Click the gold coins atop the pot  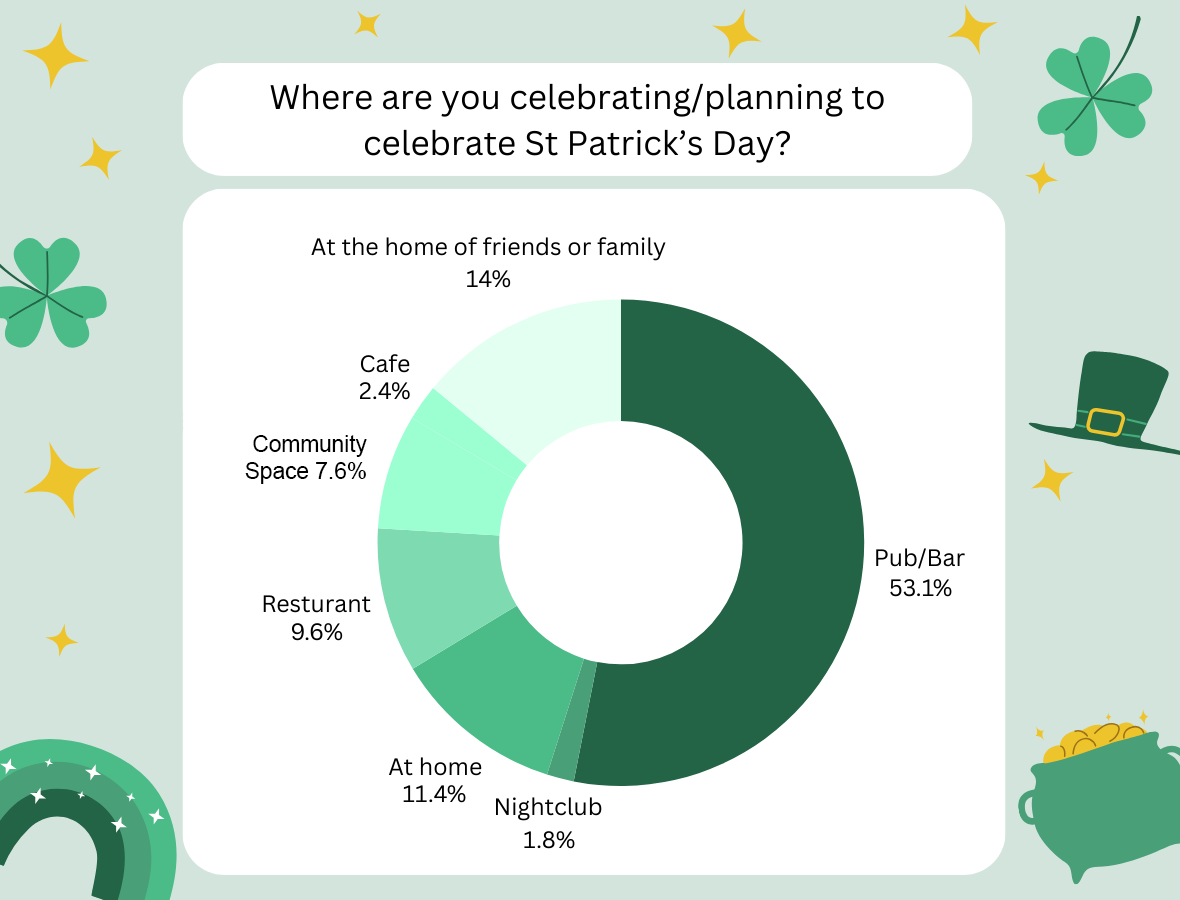(x=1092, y=740)
